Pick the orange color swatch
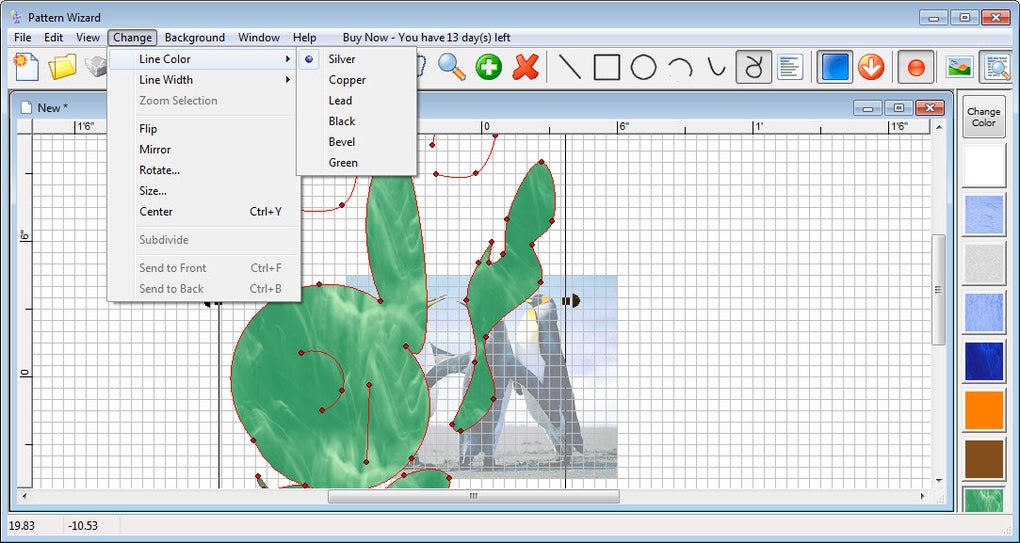Viewport: 1020px width, 543px height. coord(984,410)
